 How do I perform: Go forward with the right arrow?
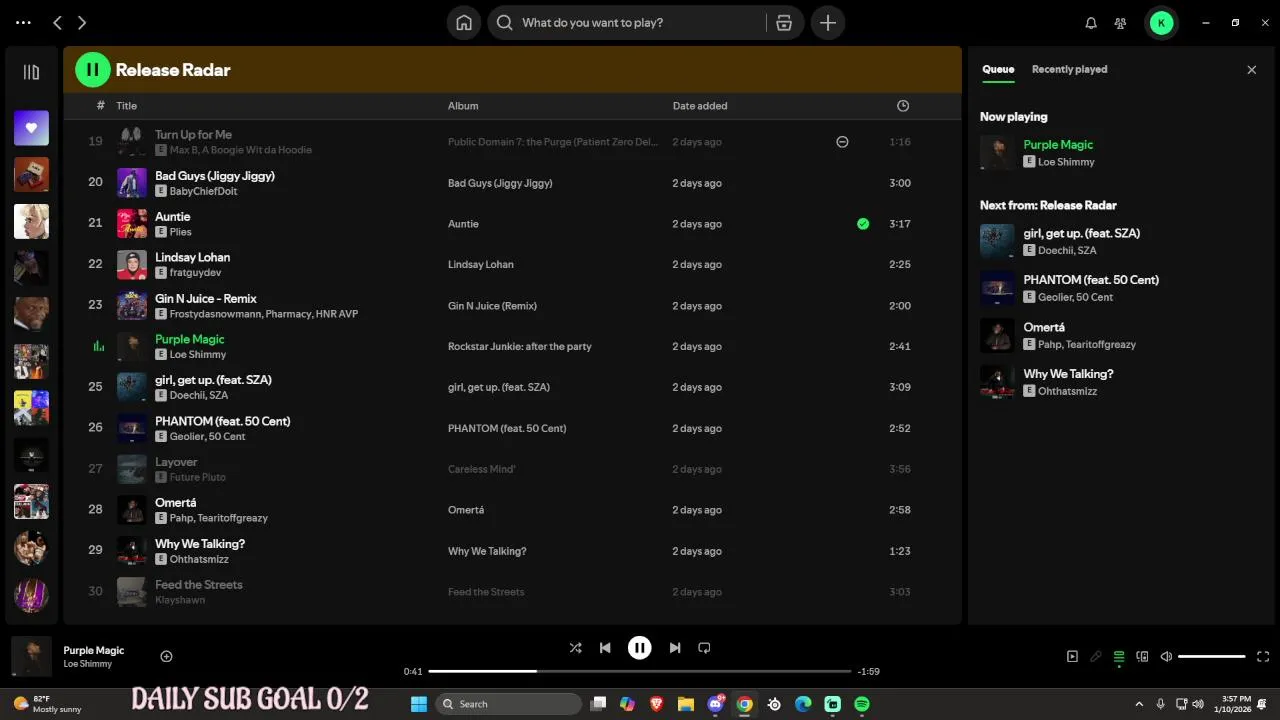(x=82, y=23)
